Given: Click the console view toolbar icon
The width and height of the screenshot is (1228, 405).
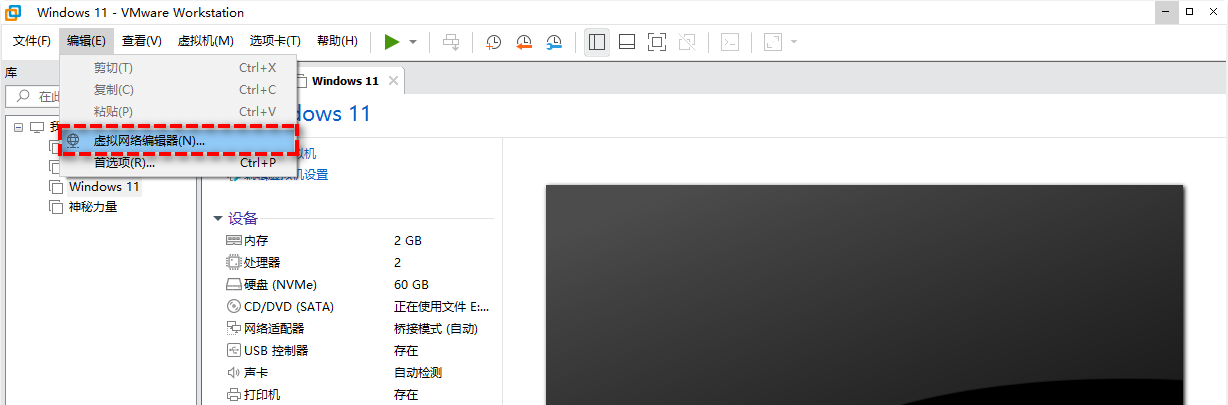Looking at the screenshot, I should point(731,42).
